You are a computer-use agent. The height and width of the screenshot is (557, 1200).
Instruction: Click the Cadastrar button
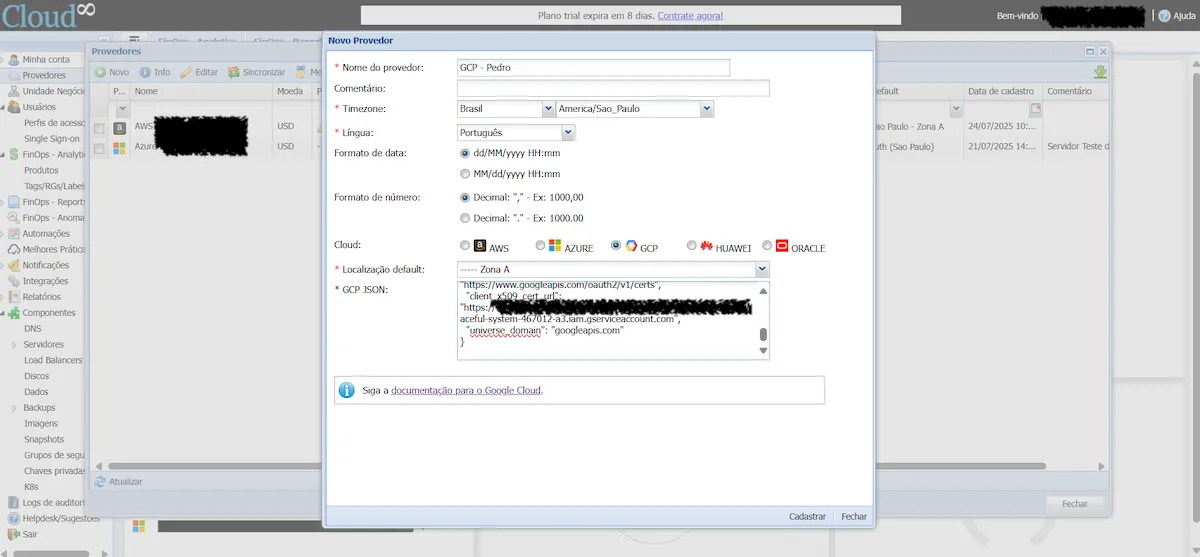(807, 516)
